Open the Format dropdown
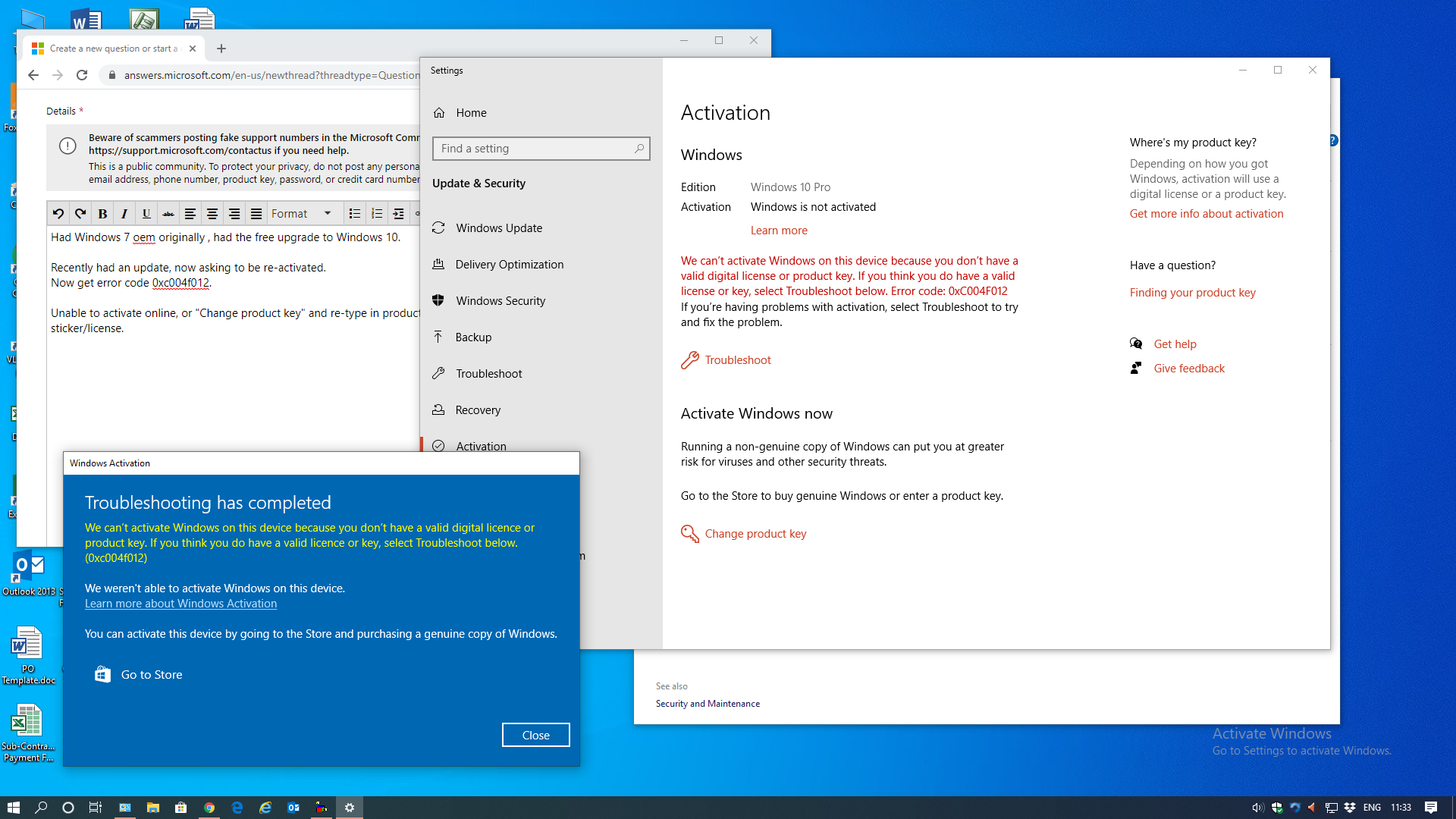This screenshot has height=819, width=1456. pyautogui.click(x=301, y=214)
